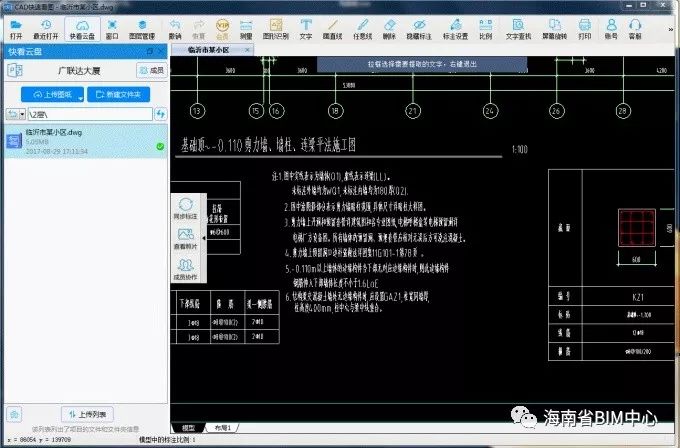
Task: Click the red KZ1 column section drawing
Action: tap(637, 228)
